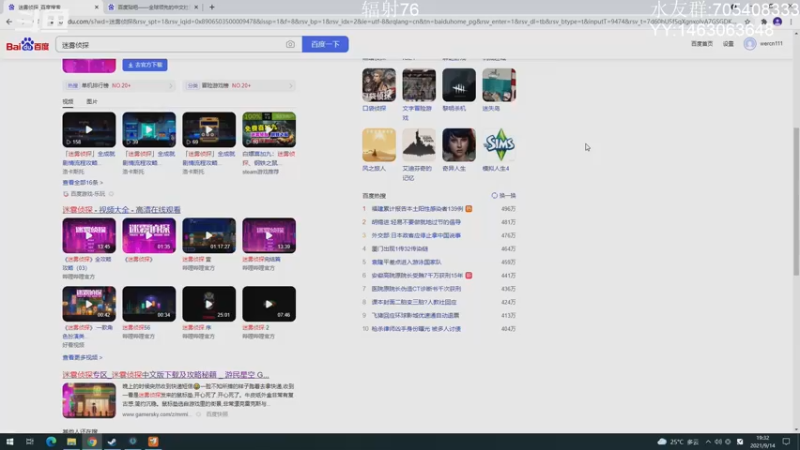
Task: Open the Windows Start menu
Action: 10,441
